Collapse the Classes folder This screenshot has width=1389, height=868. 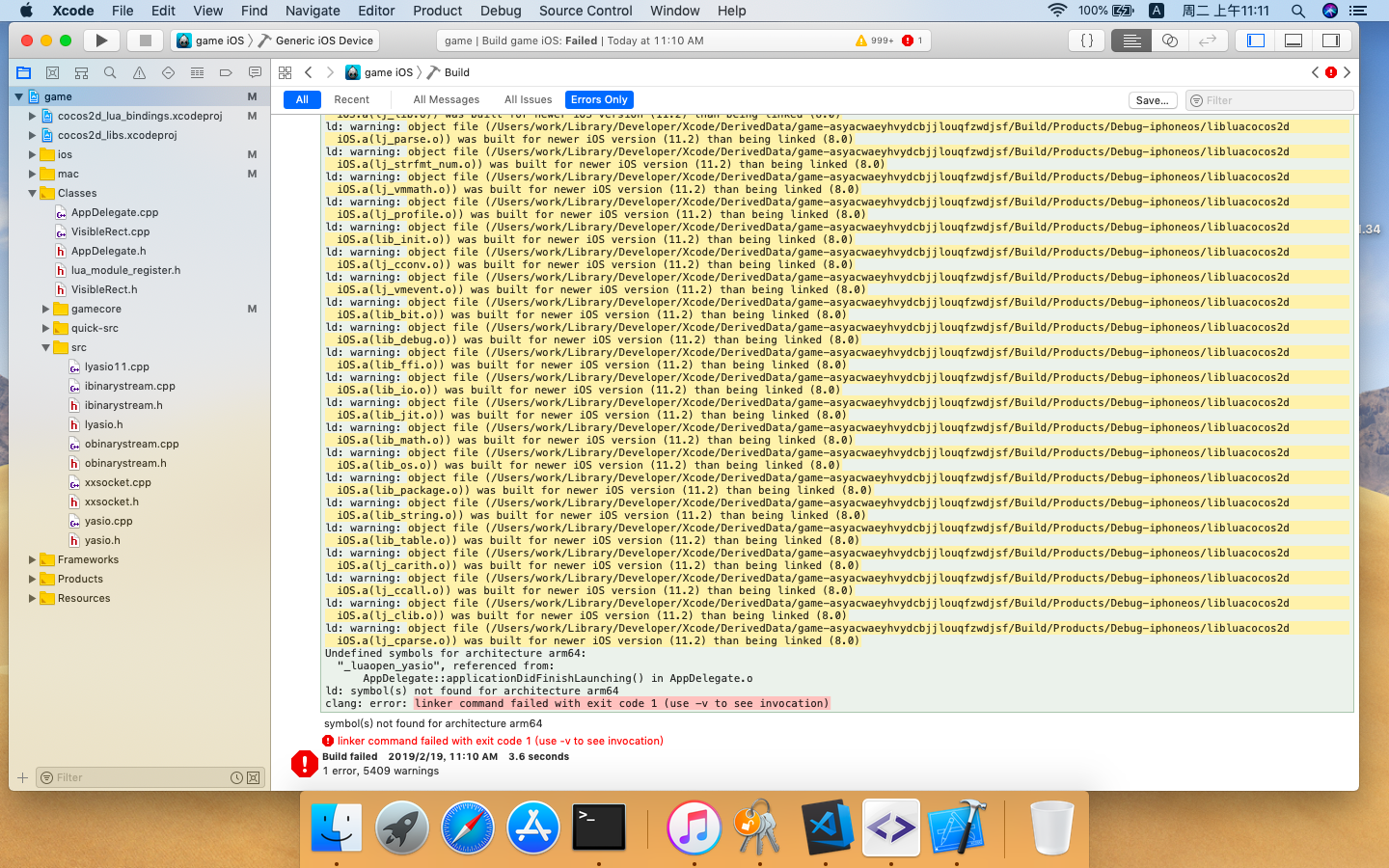point(32,193)
